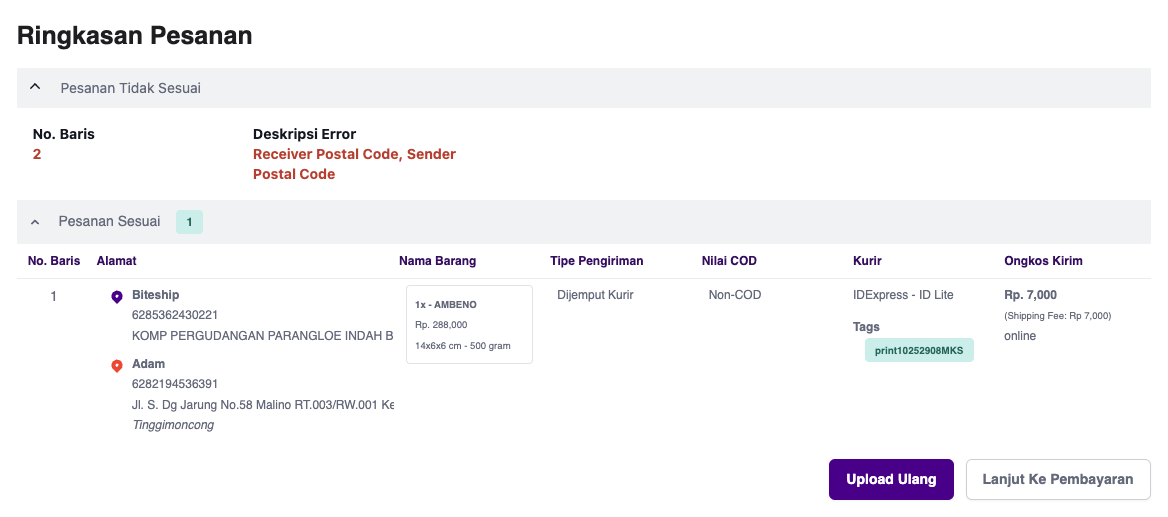Image resolution: width=1168 pixels, height=517 pixels.
Task: Click the Pesanan Sesuai count badge
Action: [189, 222]
